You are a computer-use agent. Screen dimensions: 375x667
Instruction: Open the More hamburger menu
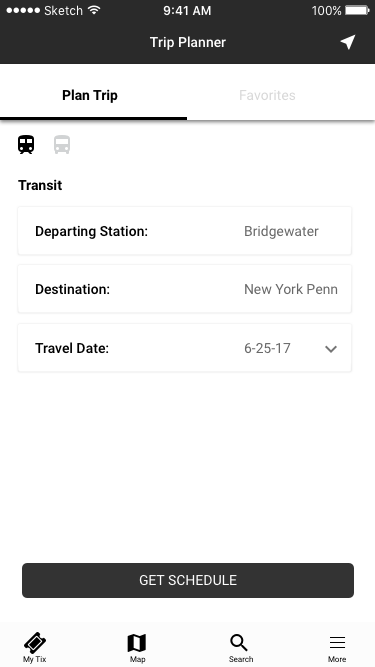337,642
